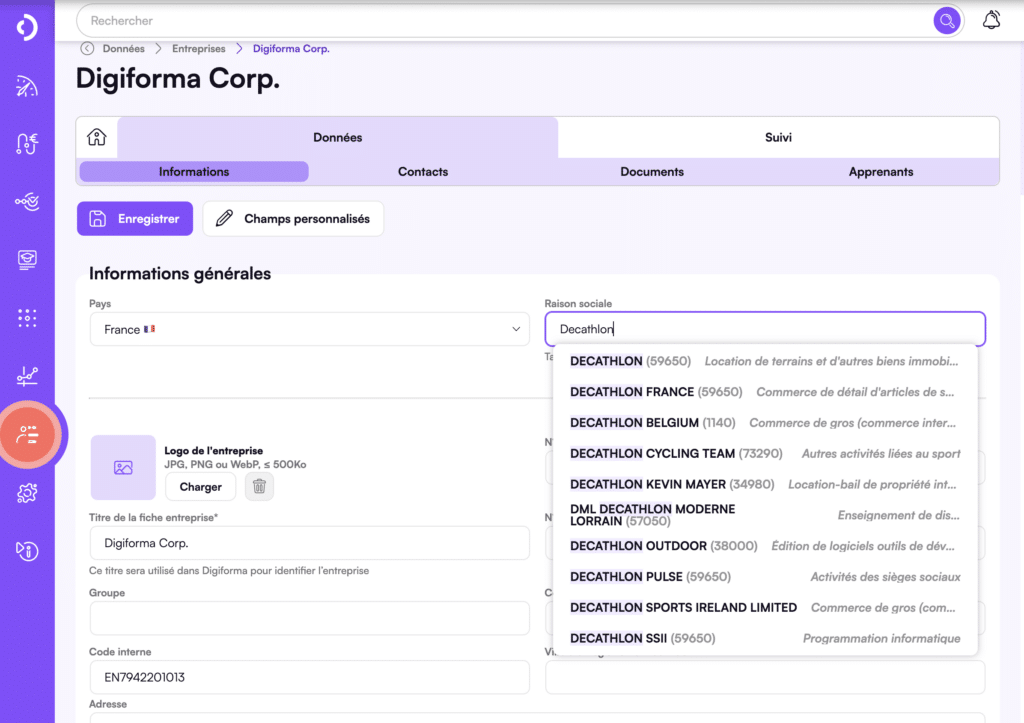Screen dimensions: 1024x723
Task: Open notifications bell
Action: [x=991, y=20]
